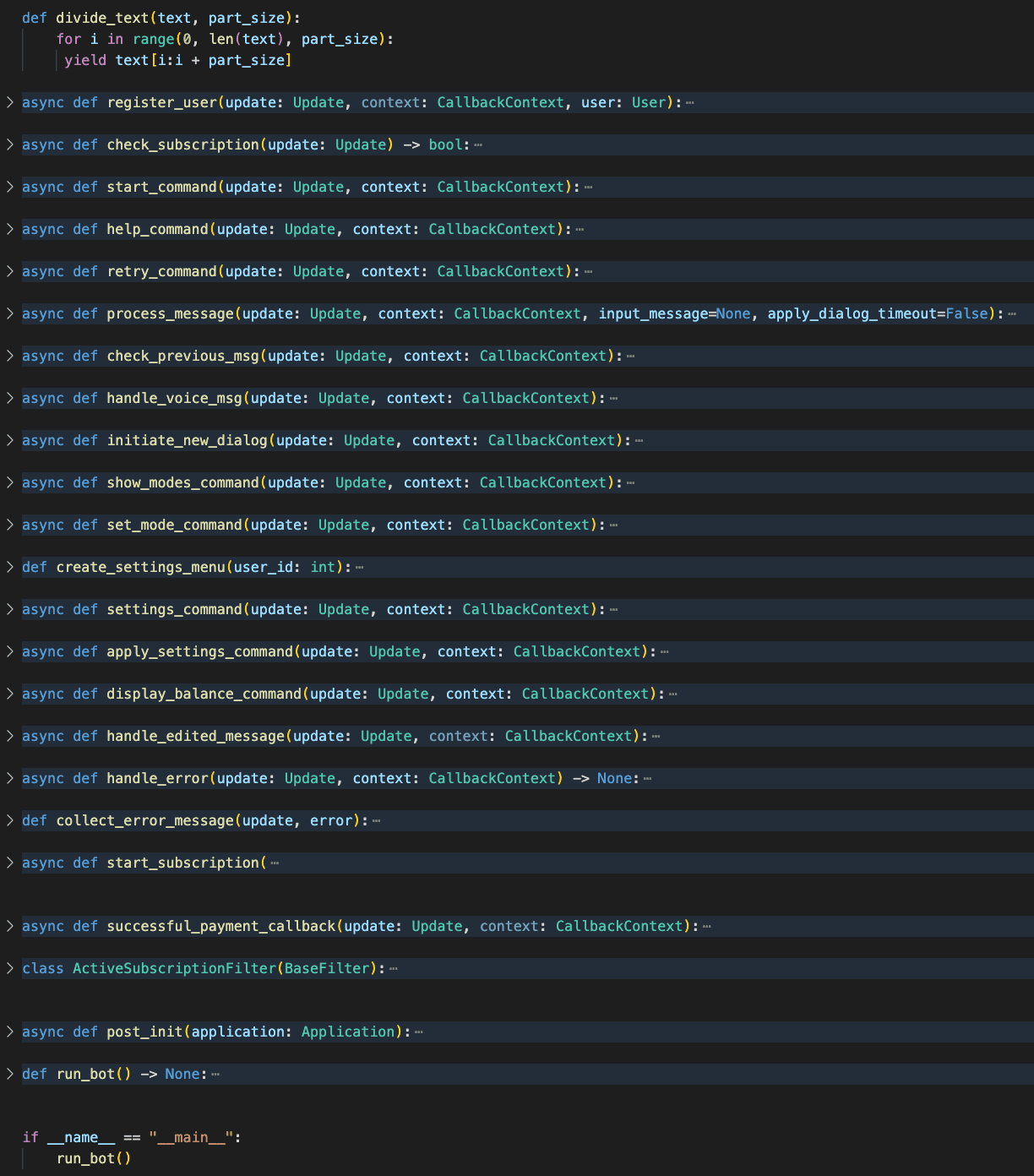This screenshot has width=1034, height=1176.
Task: Unfold check_subscription using its gutter chevron
Action: click(x=10, y=144)
